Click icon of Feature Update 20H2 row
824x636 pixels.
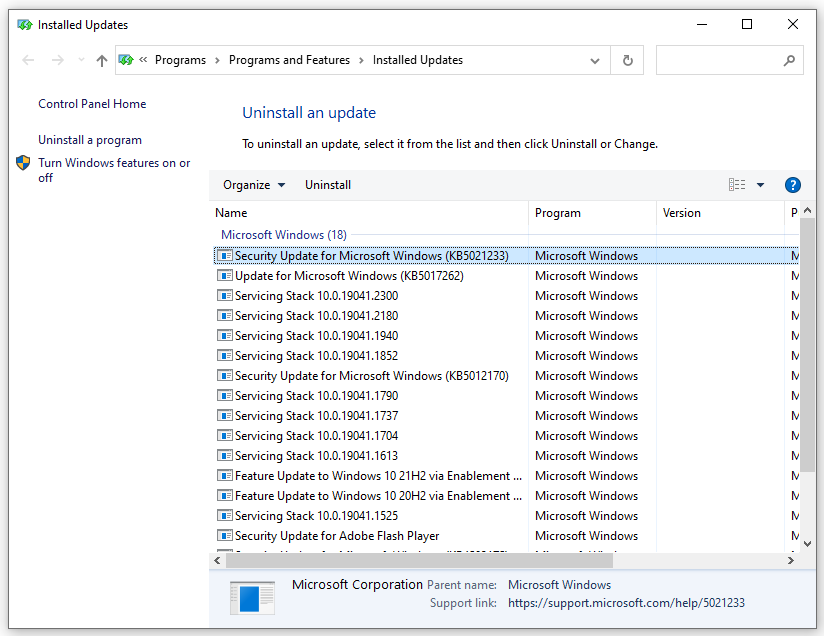coord(224,495)
